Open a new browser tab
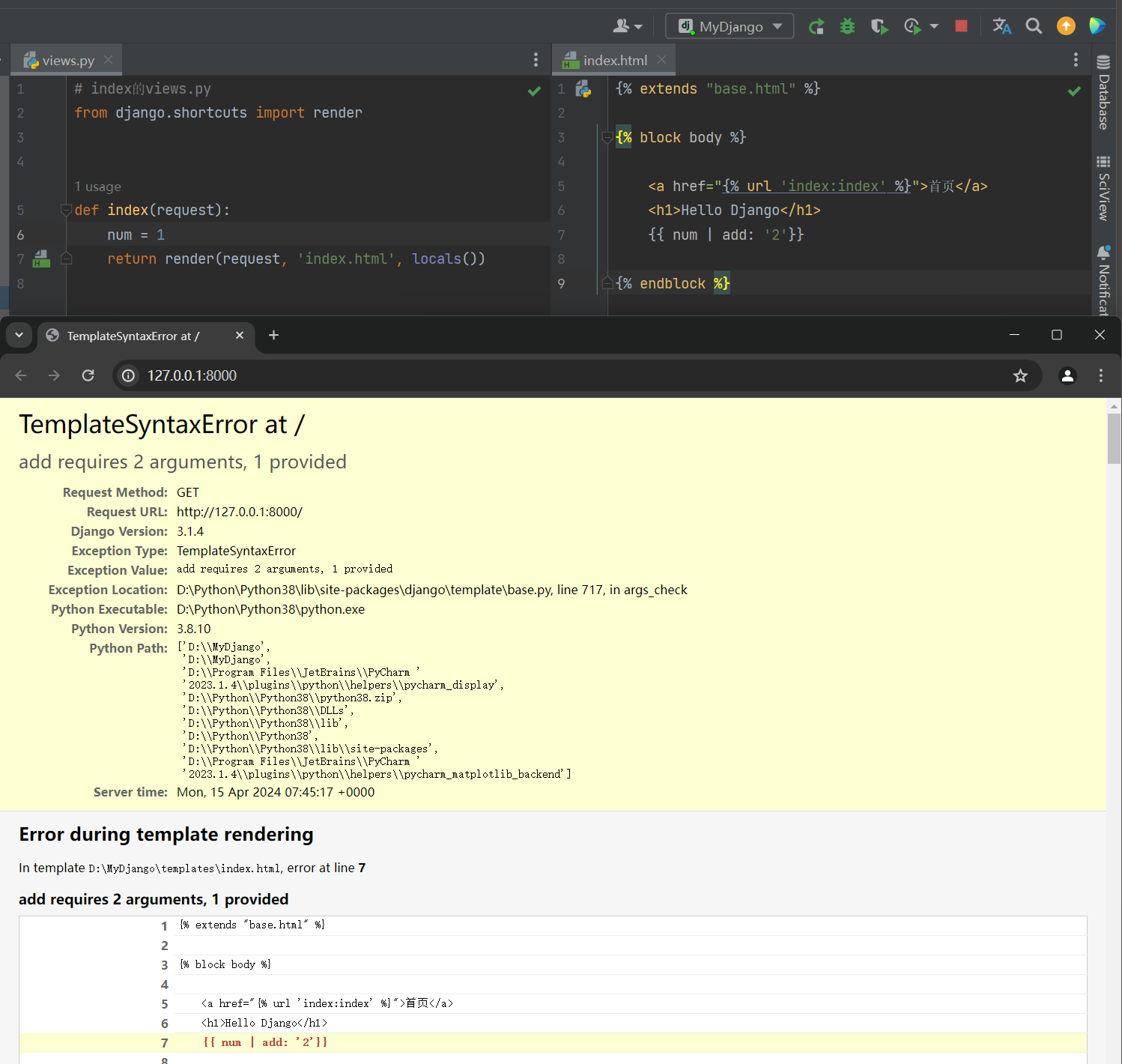 click(x=273, y=335)
